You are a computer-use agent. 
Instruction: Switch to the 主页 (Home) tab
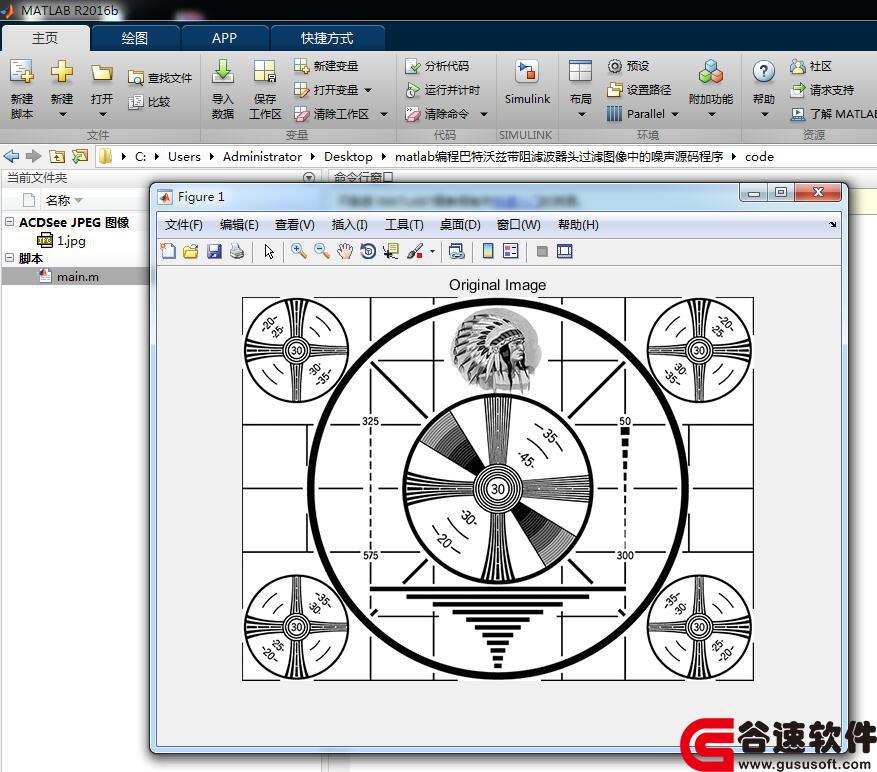45,38
